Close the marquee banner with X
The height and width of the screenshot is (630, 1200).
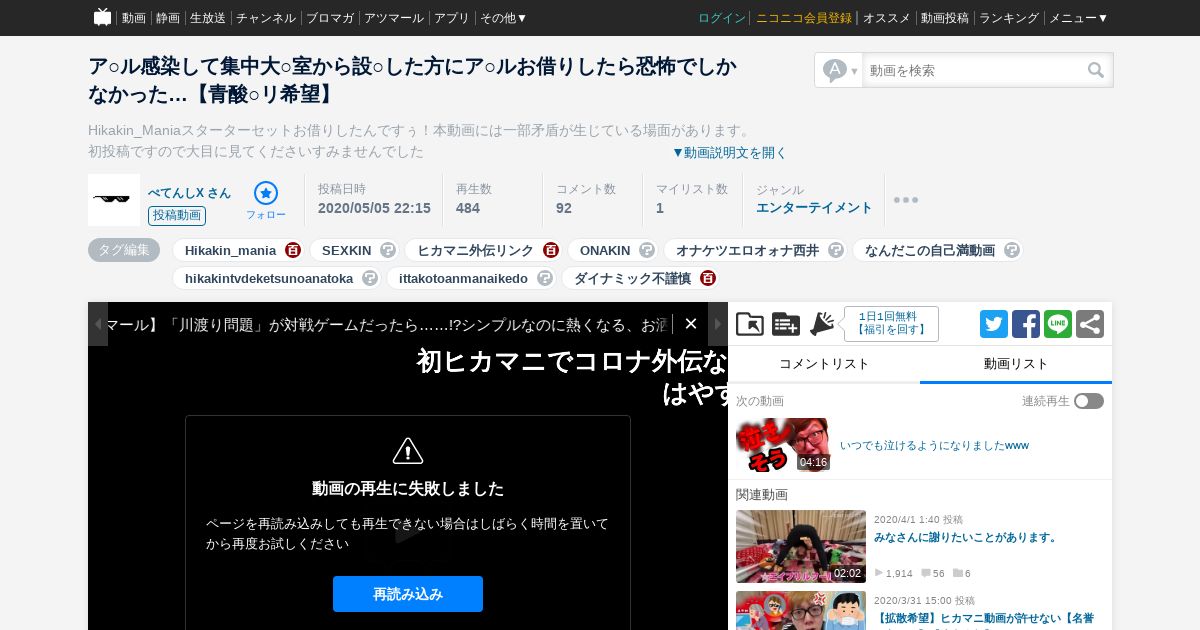[690, 324]
